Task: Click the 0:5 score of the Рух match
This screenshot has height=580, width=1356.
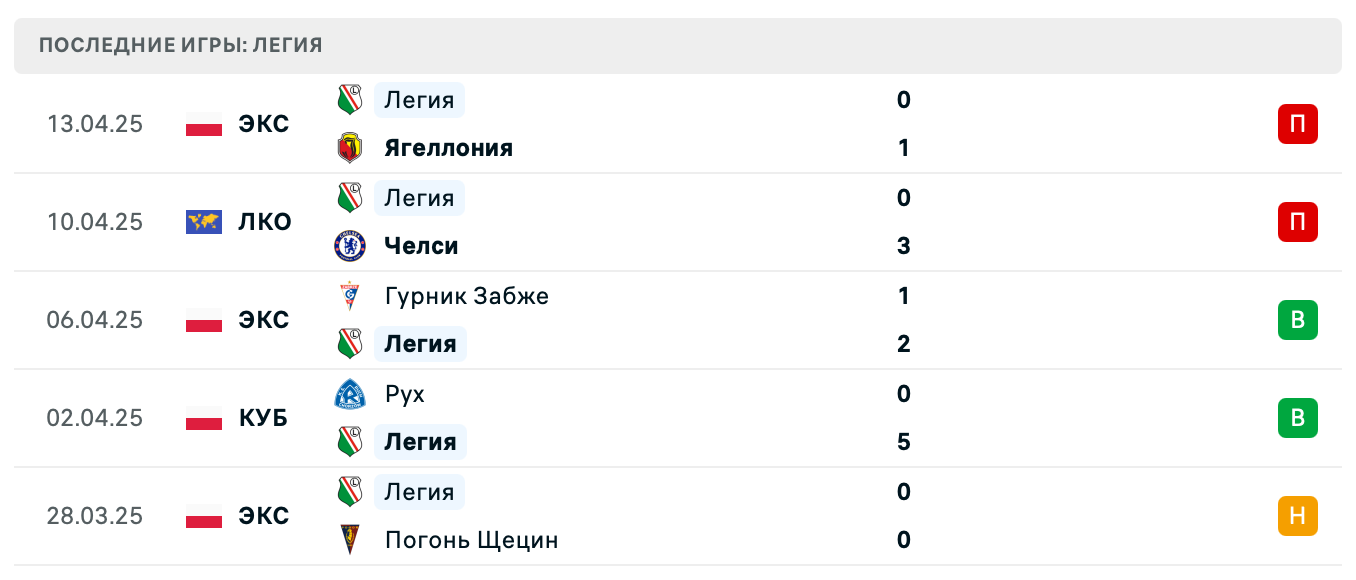Action: [904, 419]
